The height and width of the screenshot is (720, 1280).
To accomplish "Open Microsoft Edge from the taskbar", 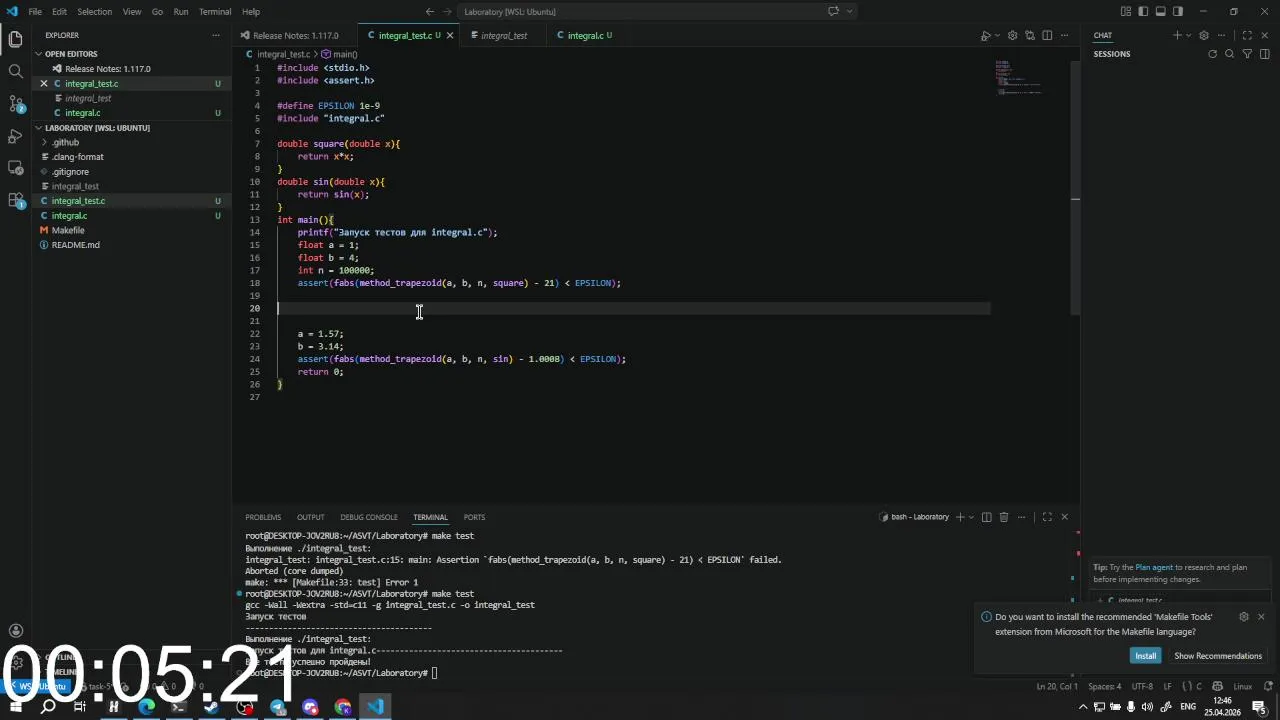I will pyautogui.click(x=146, y=707).
